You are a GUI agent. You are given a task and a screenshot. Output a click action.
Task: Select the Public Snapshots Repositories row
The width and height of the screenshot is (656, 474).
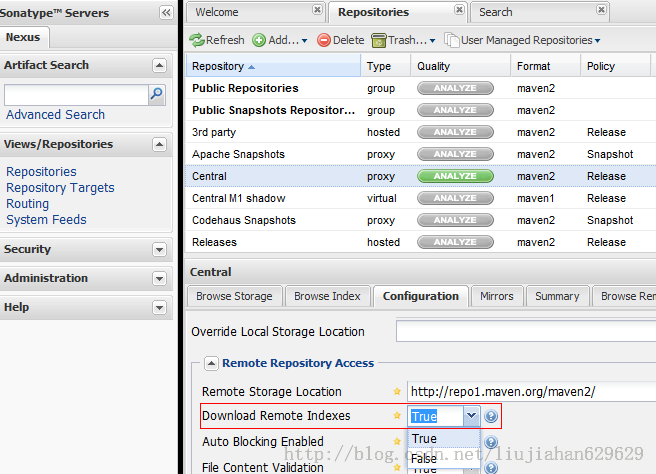coord(420,110)
